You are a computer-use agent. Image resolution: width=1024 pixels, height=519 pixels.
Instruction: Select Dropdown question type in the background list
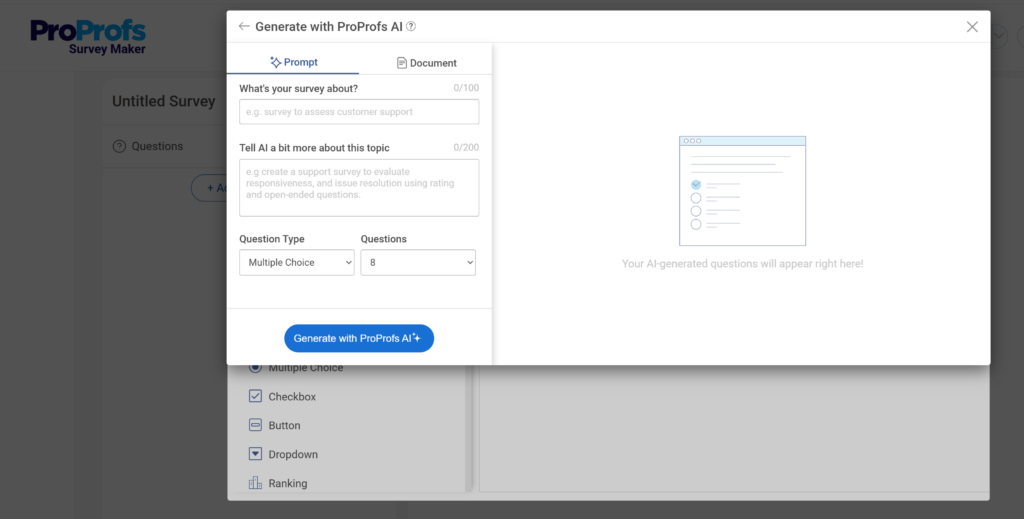point(283,454)
